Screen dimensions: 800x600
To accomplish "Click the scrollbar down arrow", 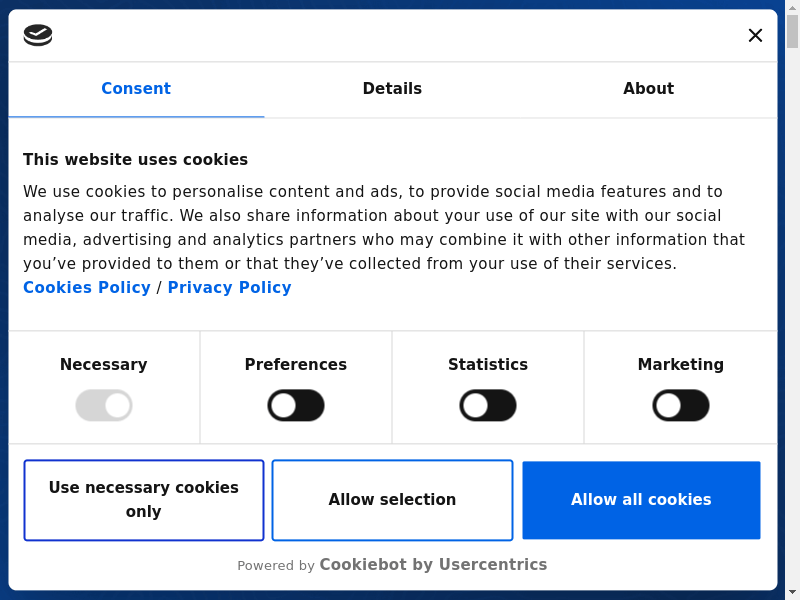I will (792, 593).
